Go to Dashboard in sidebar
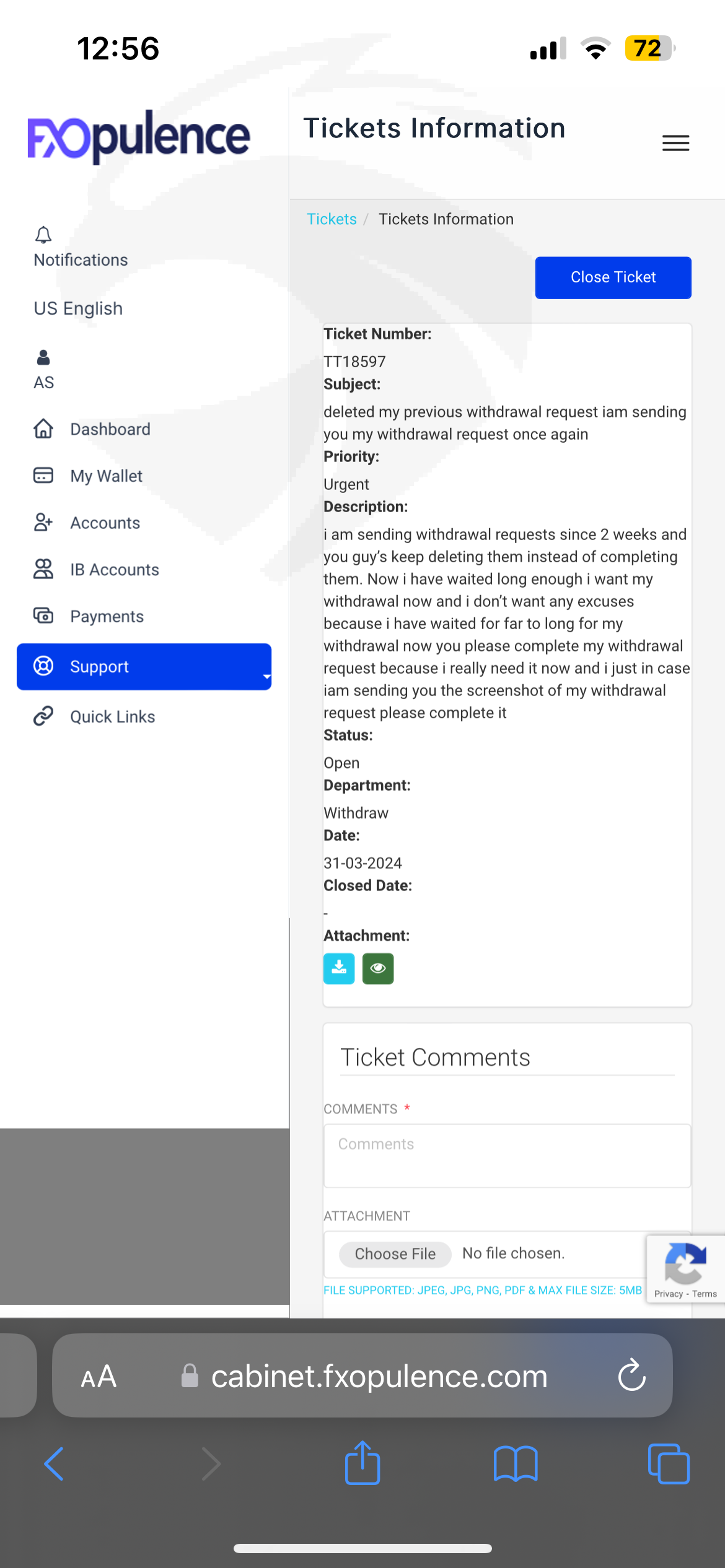The width and height of the screenshot is (725, 1568). click(110, 429)
